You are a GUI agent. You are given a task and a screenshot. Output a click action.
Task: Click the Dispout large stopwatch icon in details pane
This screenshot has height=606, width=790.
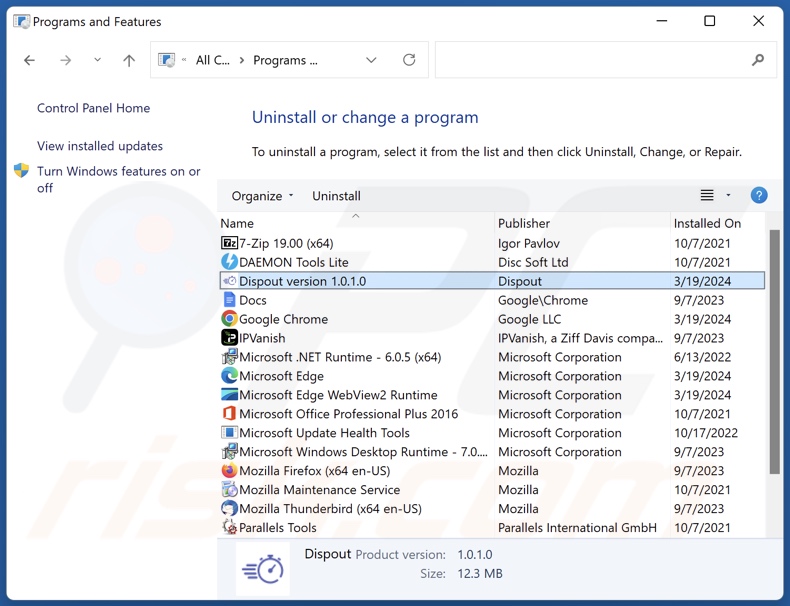coord(263,570)
